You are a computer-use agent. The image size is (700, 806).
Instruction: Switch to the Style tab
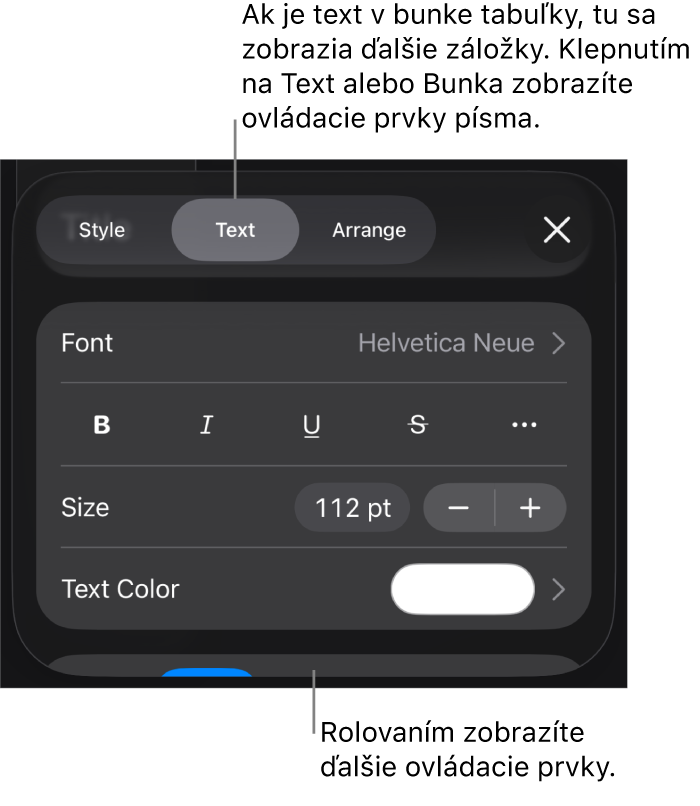pyautogui.click(x=102, y=230)
